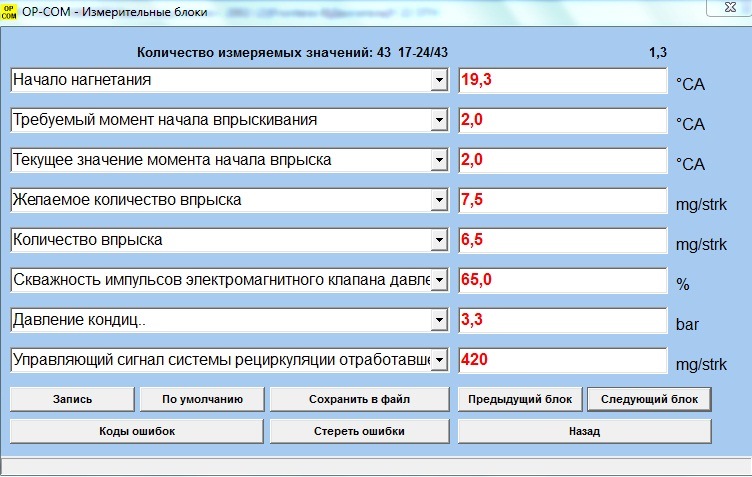Click Сохранить в файл button
The height and width of the screenshot is (477, 752).
click(360, 399)
